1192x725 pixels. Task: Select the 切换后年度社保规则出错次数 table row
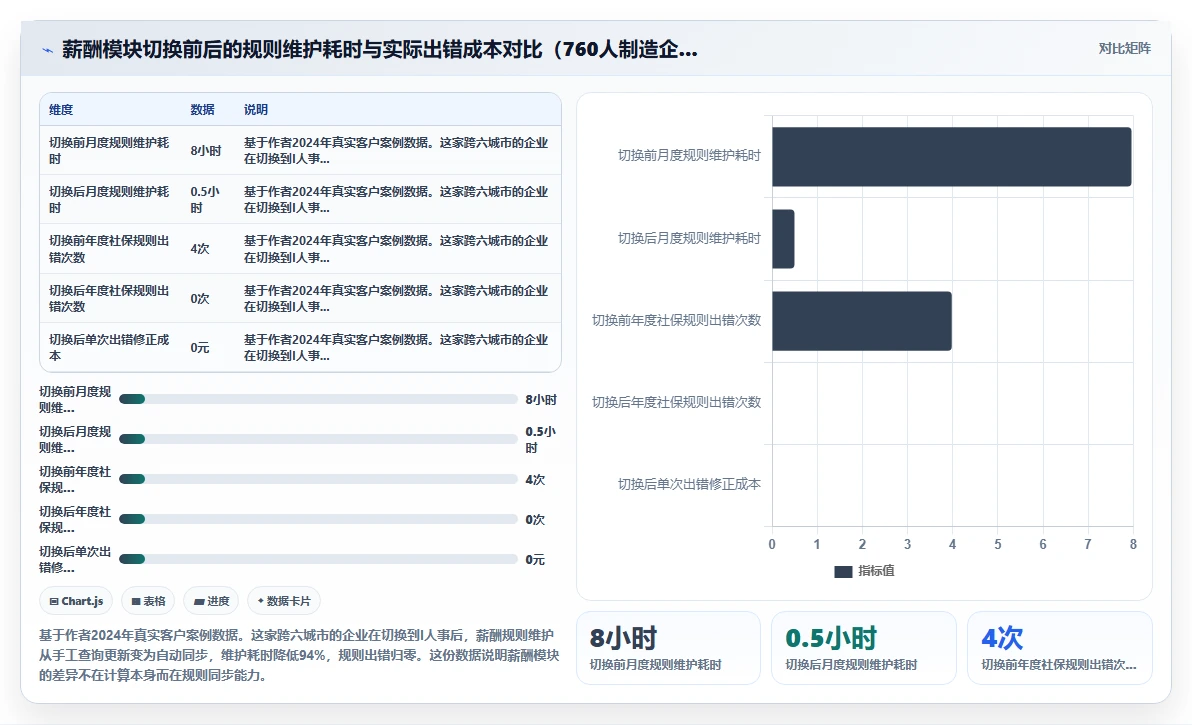pos(300,298)
